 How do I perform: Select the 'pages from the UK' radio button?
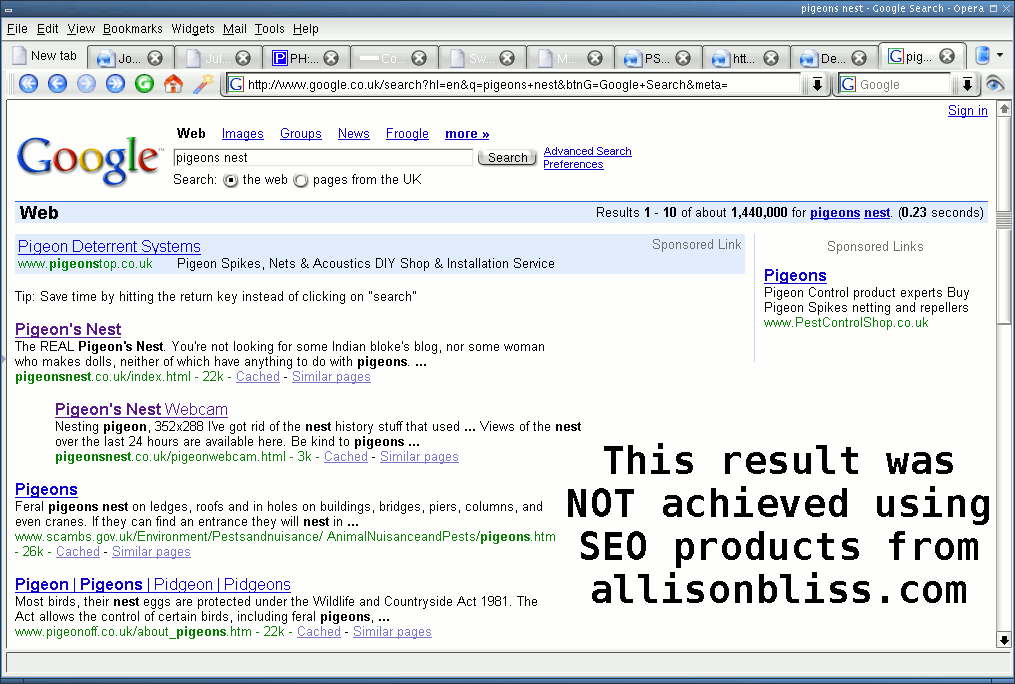[x=301, y=180]
